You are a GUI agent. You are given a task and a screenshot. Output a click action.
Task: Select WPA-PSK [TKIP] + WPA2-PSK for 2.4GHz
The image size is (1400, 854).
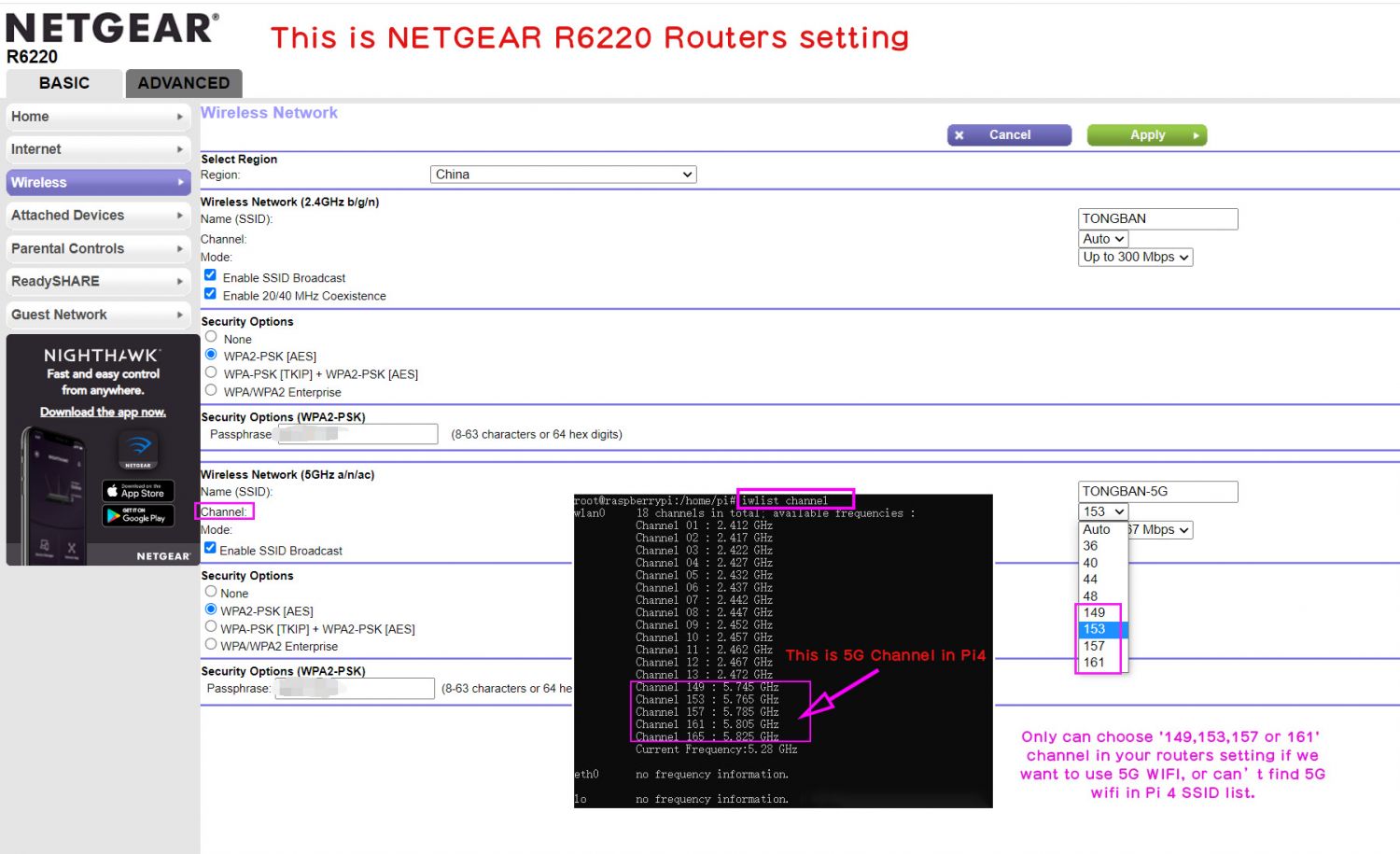[x=211, y=372]
